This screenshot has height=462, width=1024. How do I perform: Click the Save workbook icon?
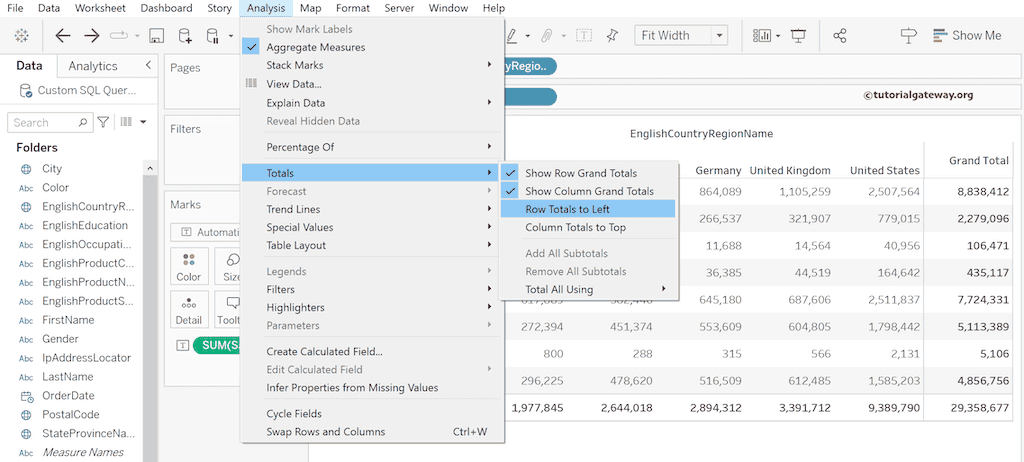tap(156, 36)
